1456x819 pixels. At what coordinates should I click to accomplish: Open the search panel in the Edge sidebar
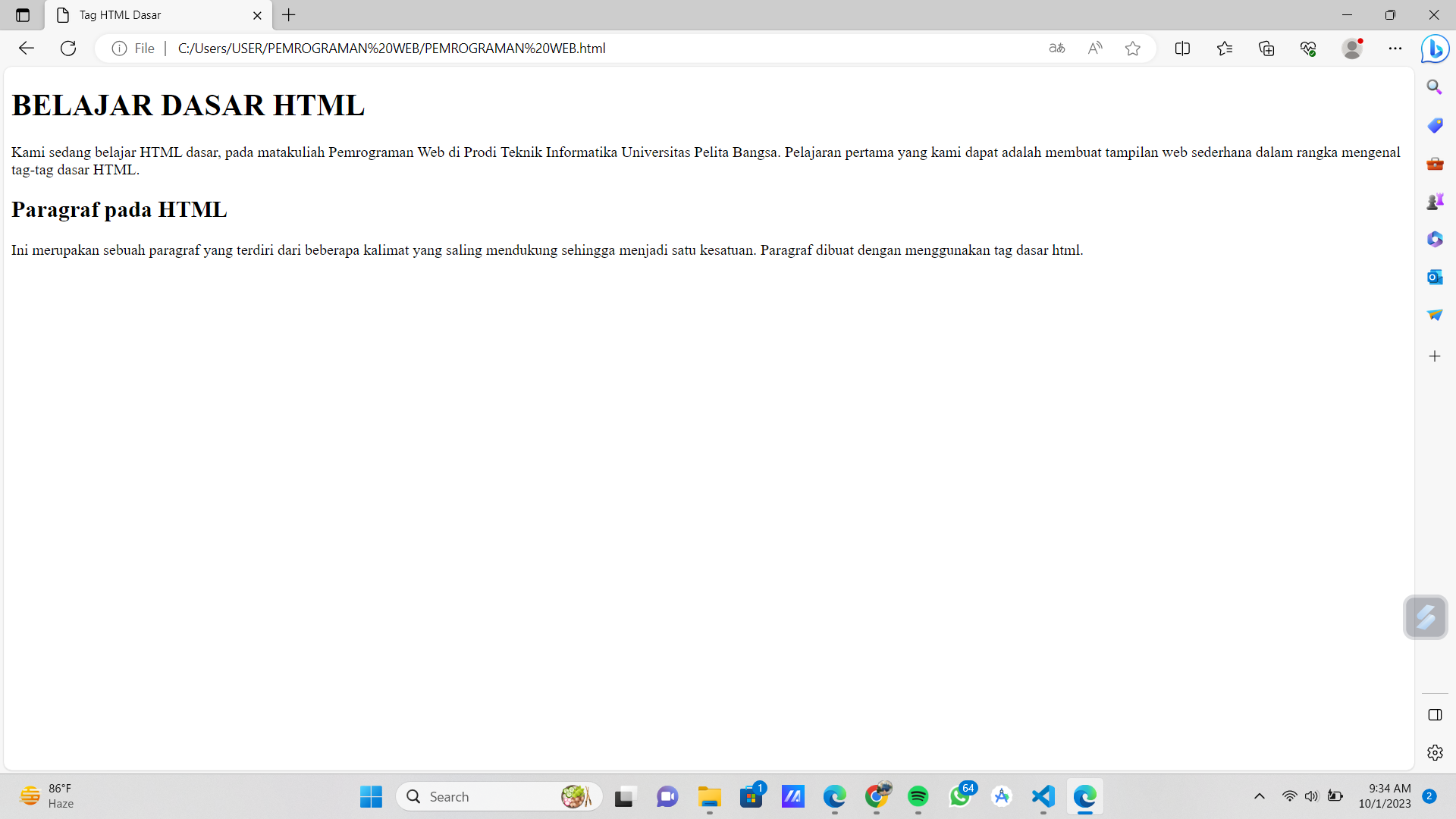[x=1435, y=86]
